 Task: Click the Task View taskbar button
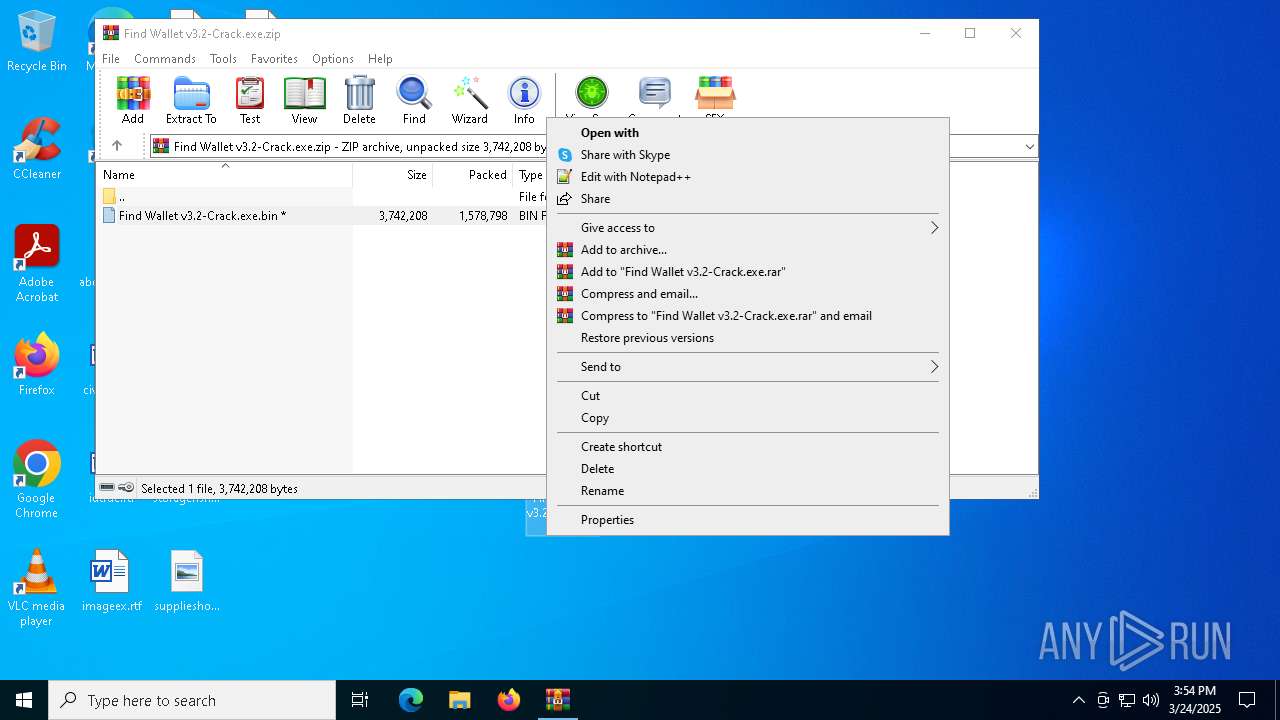tap(360, 700)
